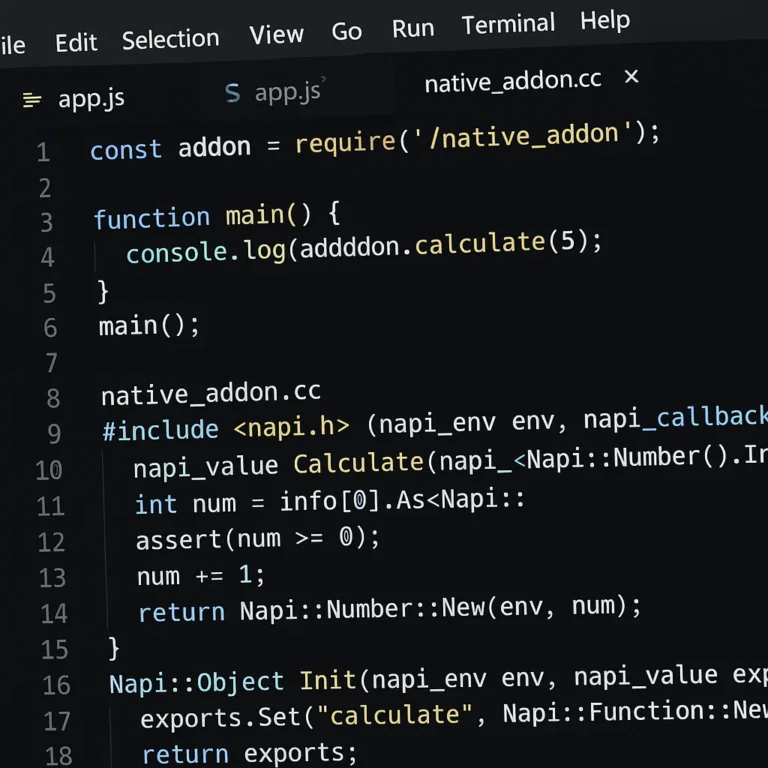This screenshot has width=768, height=768.
Task: Click 'console' on line 4
Action: tap(177, 253)
